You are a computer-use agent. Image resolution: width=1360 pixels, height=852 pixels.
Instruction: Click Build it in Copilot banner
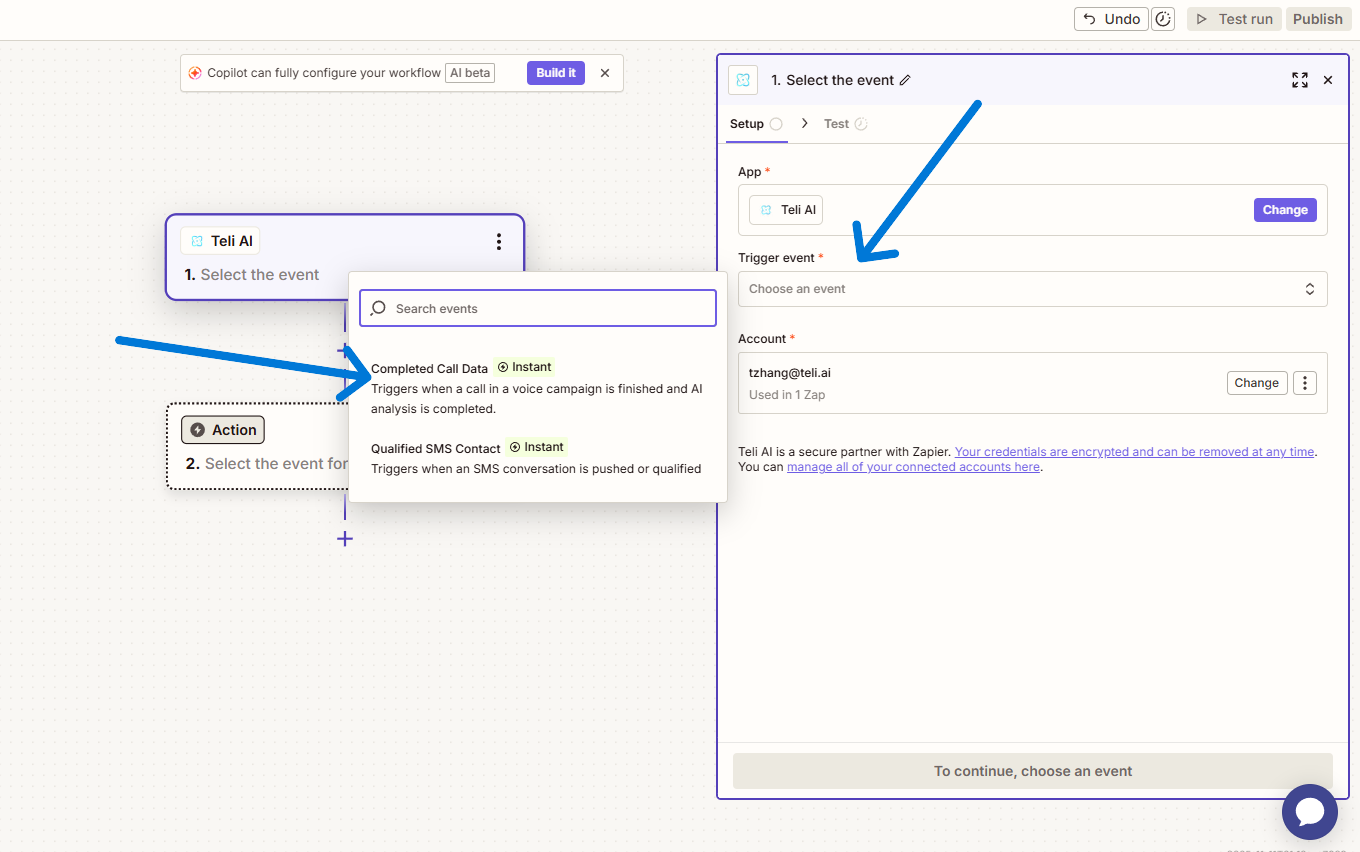pos(556,73)
